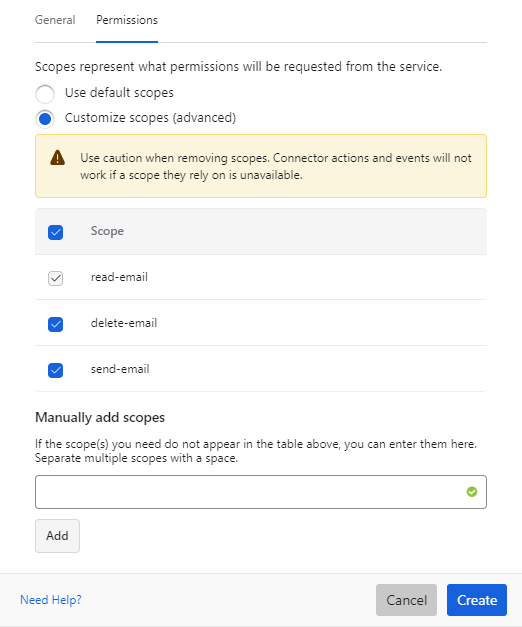Image resolution: width=522 pixels, height=627 pixels.
Task: Focus the manually add scopes text field
Action: 261,492
